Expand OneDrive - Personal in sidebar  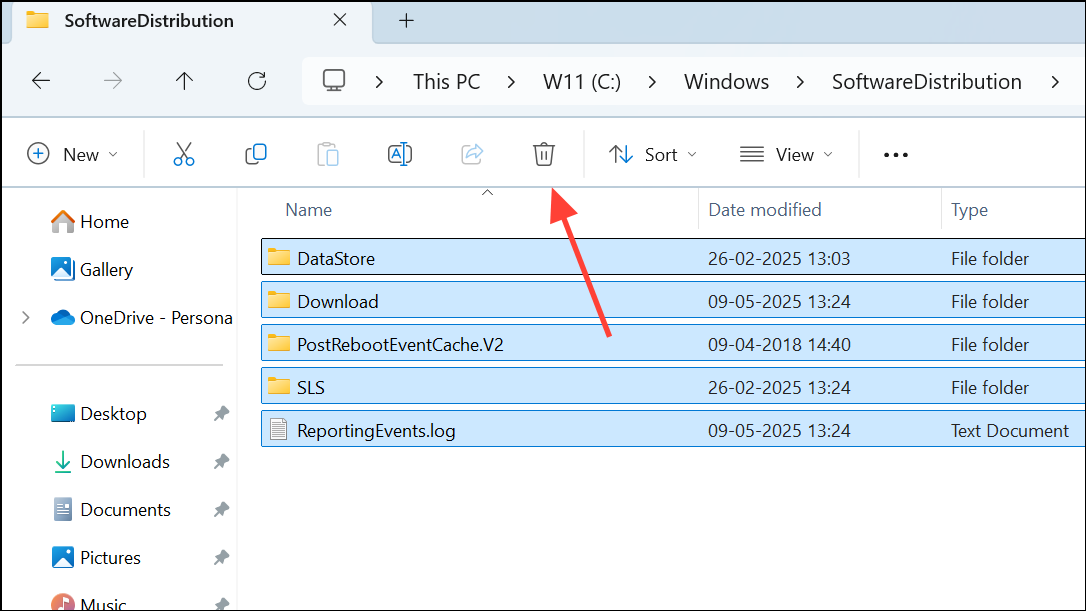(x=25, y=317)
